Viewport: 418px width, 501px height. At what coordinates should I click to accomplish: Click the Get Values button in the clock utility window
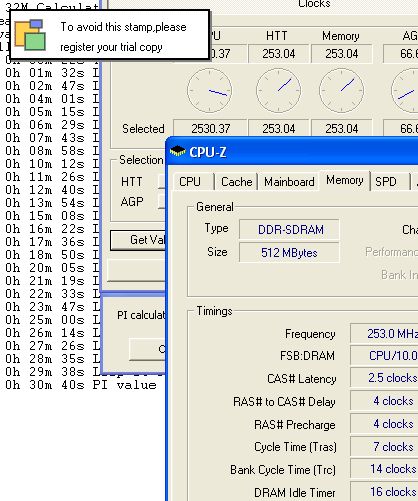pos(138,240)
